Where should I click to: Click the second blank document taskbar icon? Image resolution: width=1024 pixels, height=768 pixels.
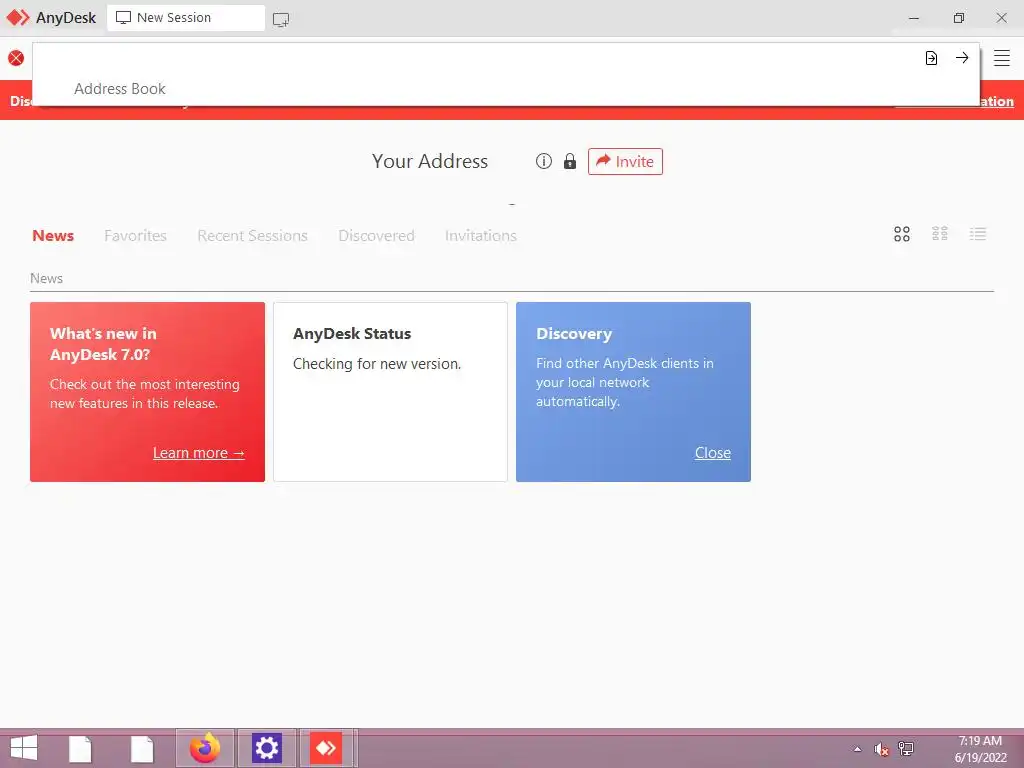point(142,748)
